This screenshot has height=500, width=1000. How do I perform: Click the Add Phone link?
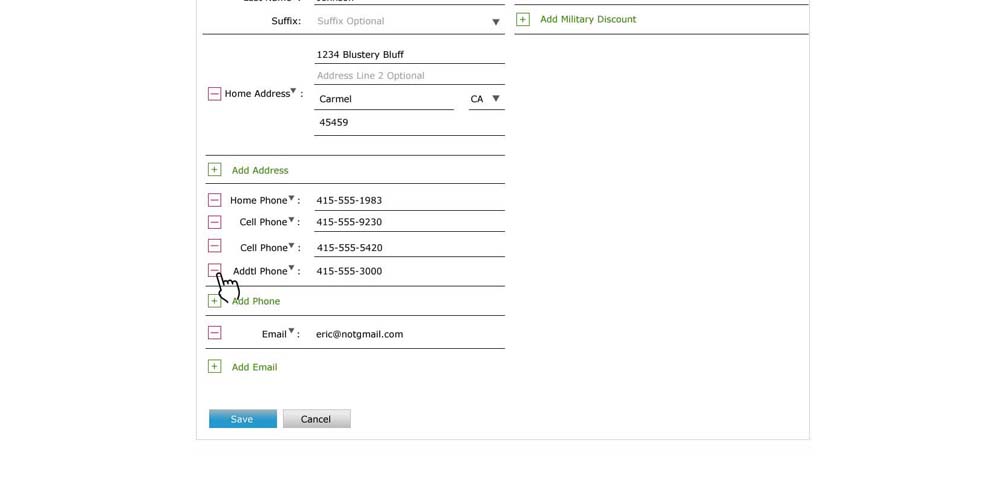point(256,301)
